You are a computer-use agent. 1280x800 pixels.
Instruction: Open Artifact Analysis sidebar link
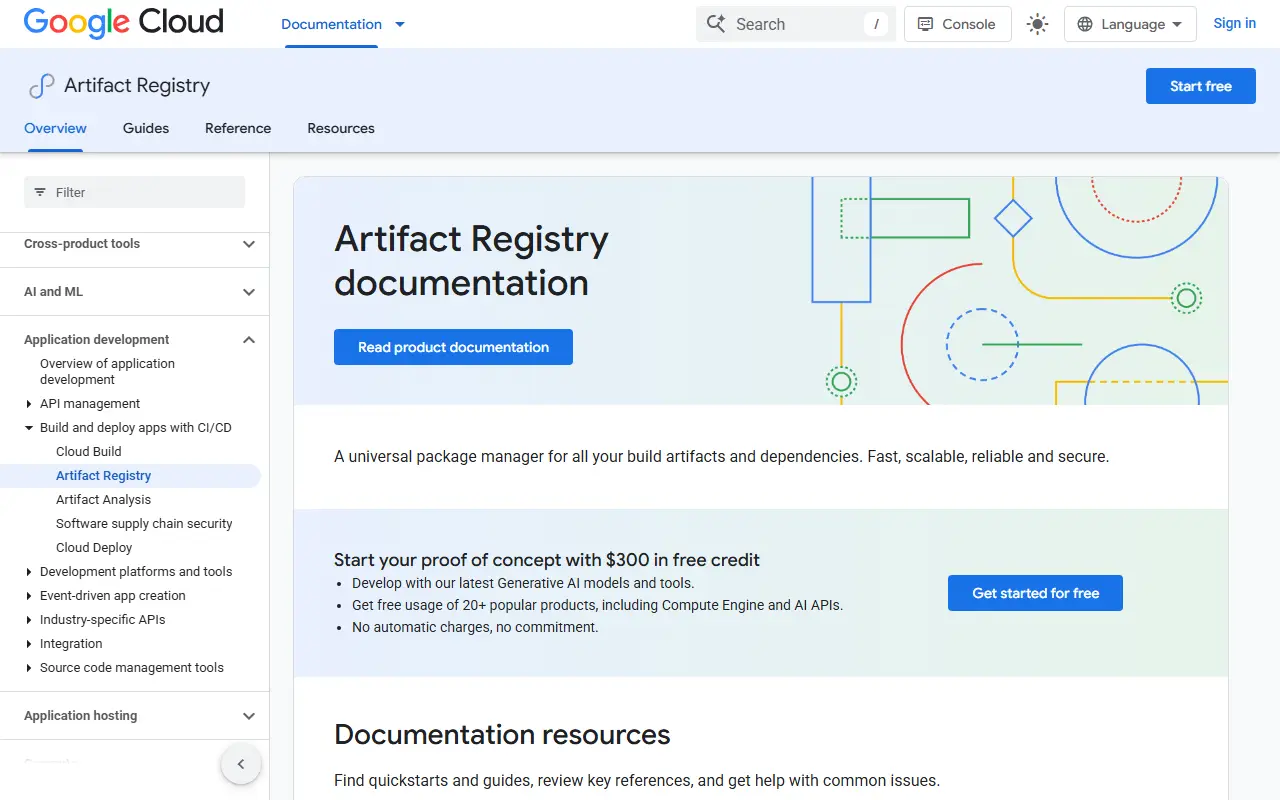point(104,500)
